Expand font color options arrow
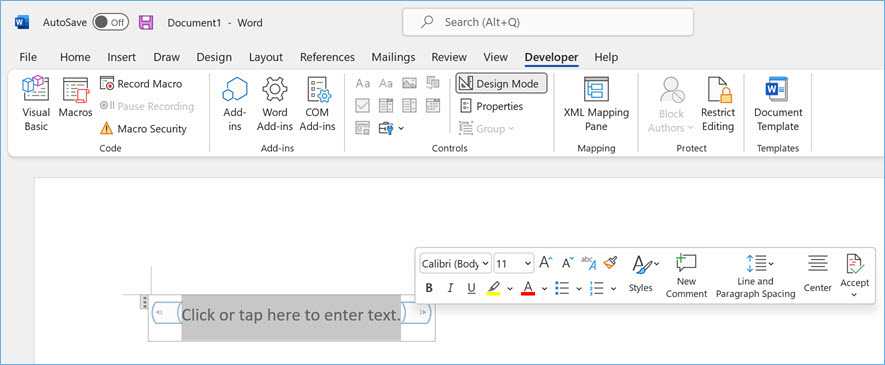Screen dimensions: 885x365 [544, 289]
